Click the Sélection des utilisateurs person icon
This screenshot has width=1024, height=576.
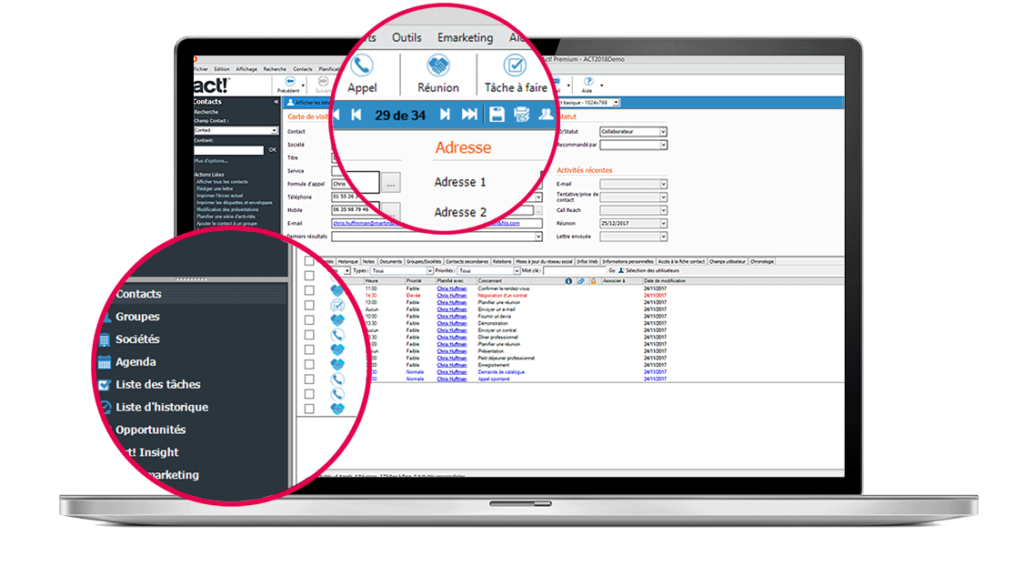(621, 270)
